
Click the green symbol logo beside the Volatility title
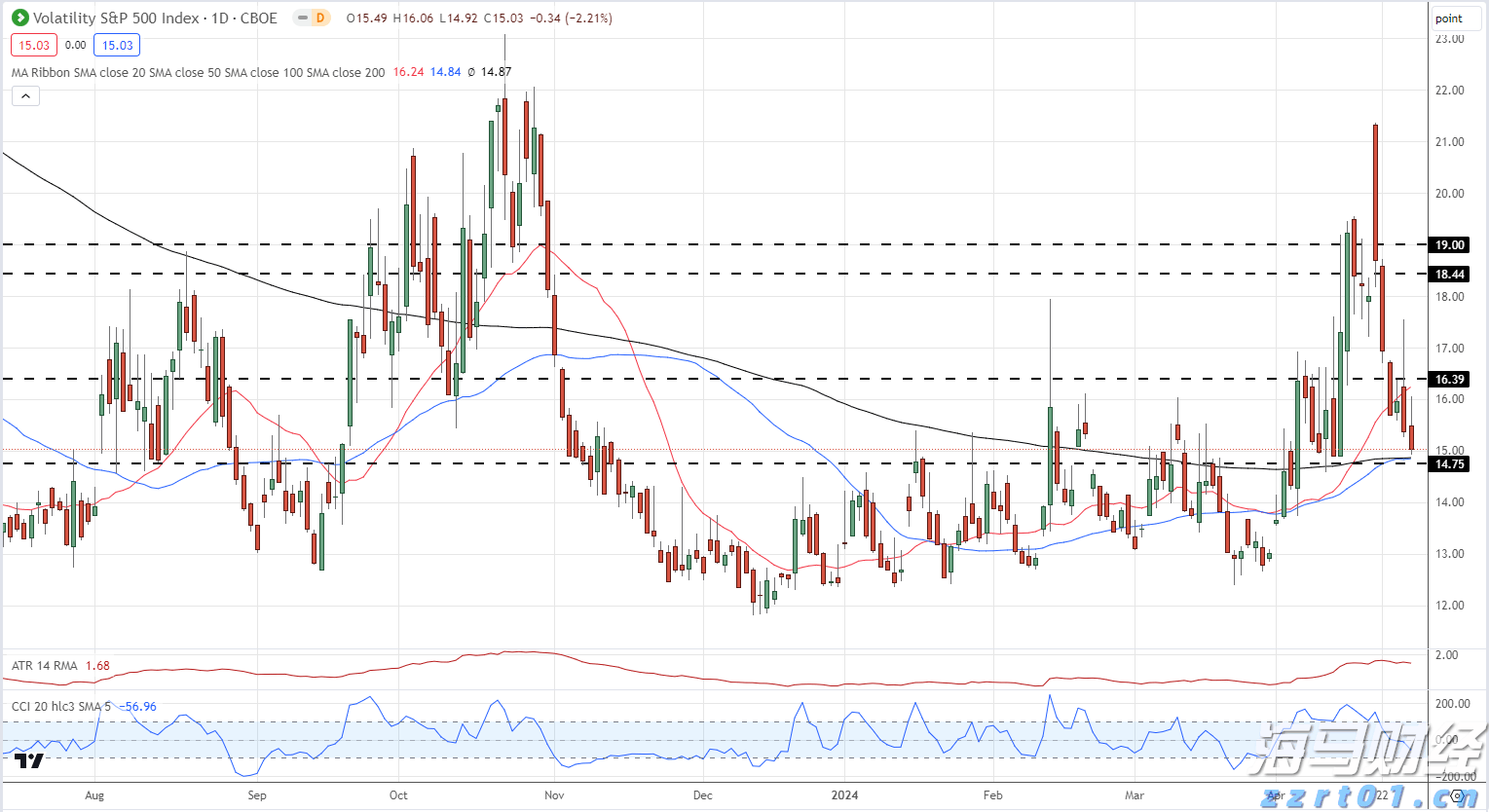[x=19, y=18]
